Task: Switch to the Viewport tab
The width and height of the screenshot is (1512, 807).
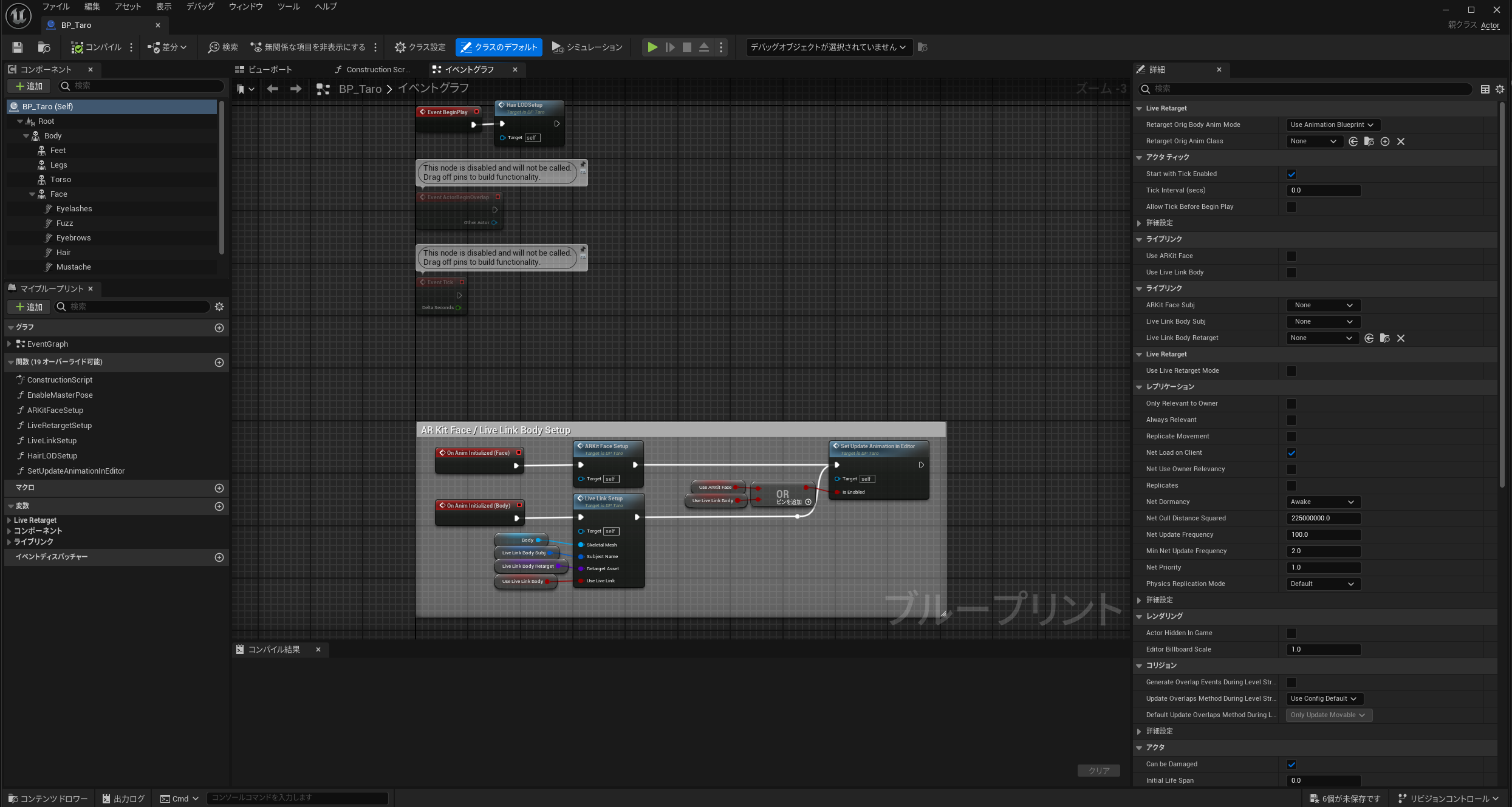Action: [x=264, y=70]
